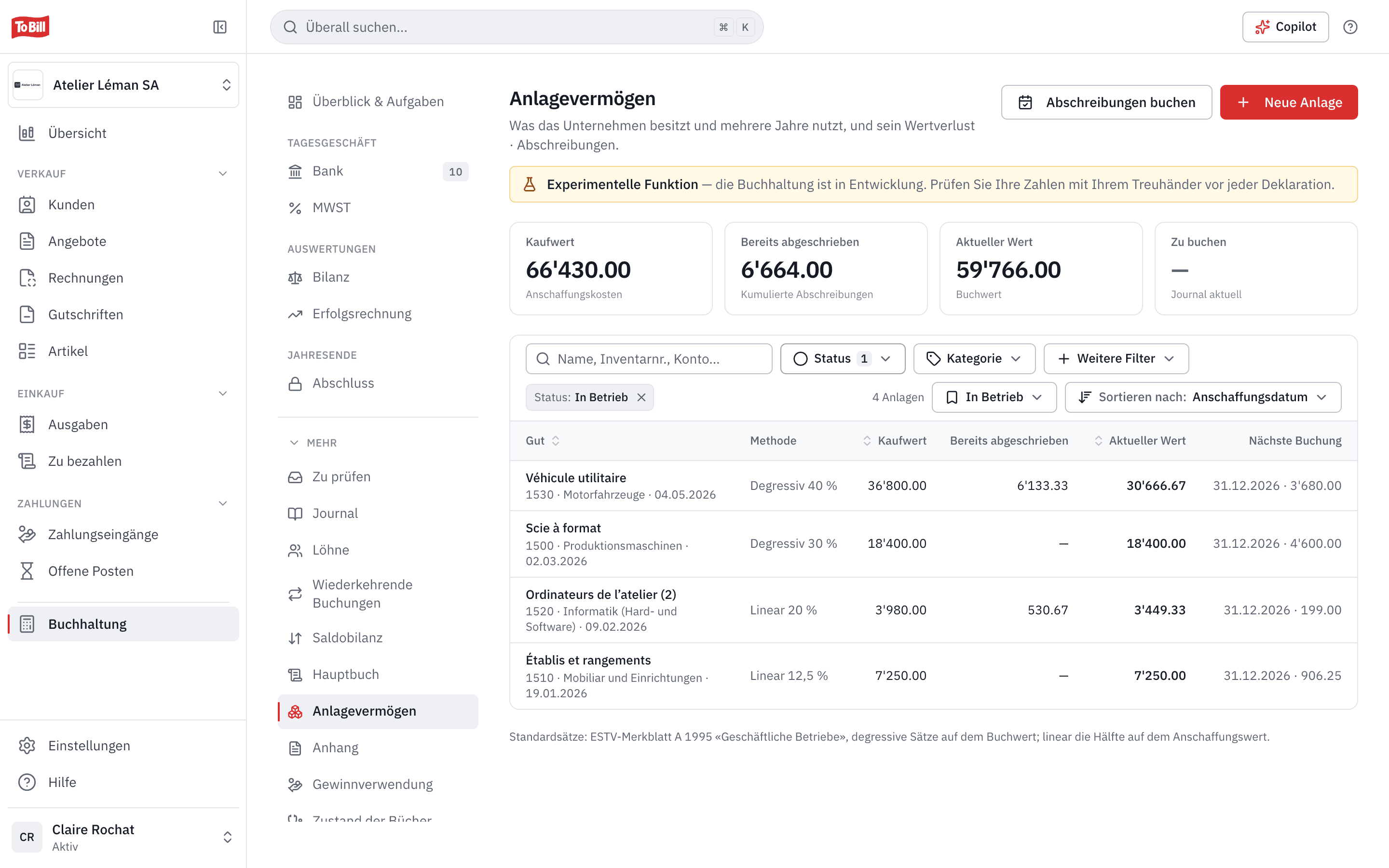Expand the Atelier Léman SA company switcher
1389x868 pixels.
coord(123,85)
